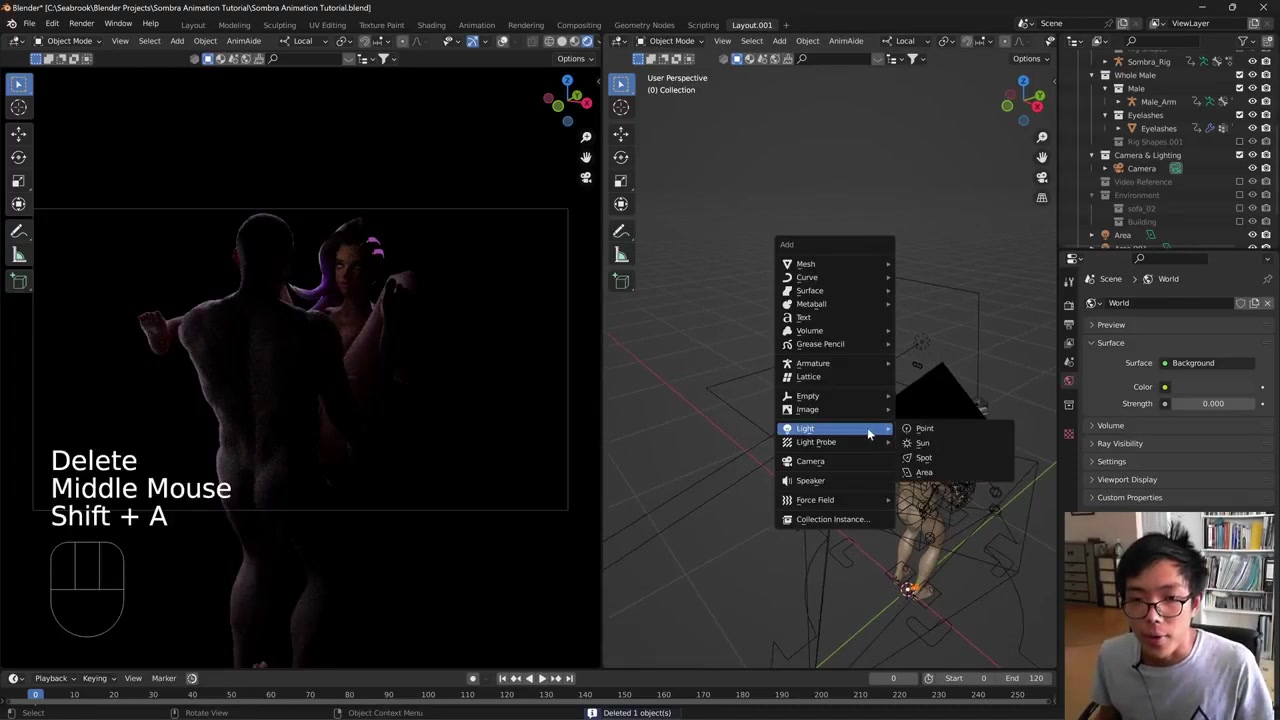This screenshot has height=720, width=1280.
Task: Select the Measure tool in right viewport
Action: 621,255
